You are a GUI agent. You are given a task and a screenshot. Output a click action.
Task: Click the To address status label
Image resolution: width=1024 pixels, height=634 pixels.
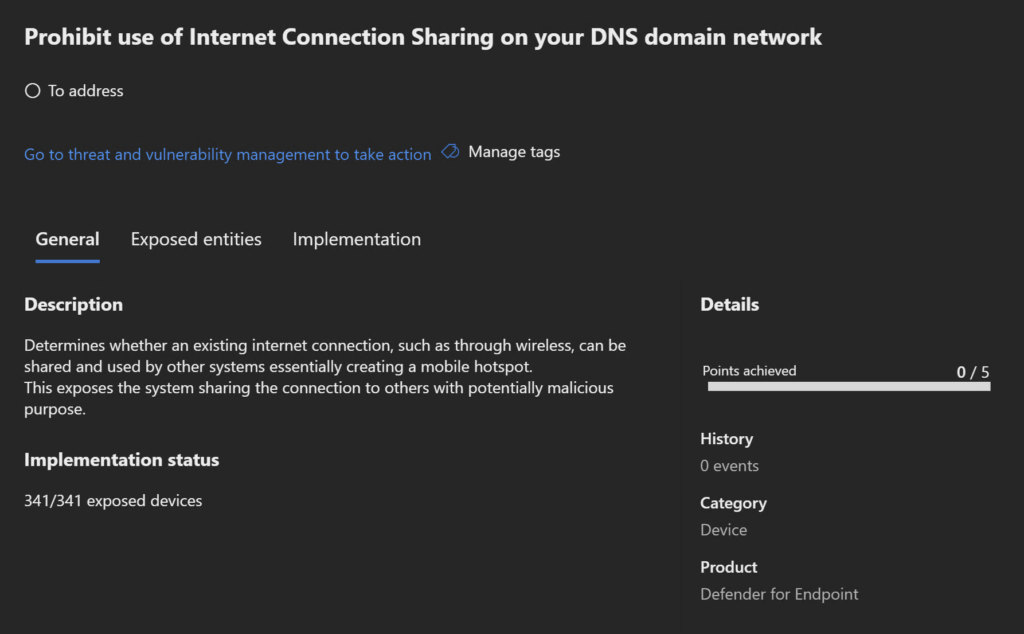86,91
